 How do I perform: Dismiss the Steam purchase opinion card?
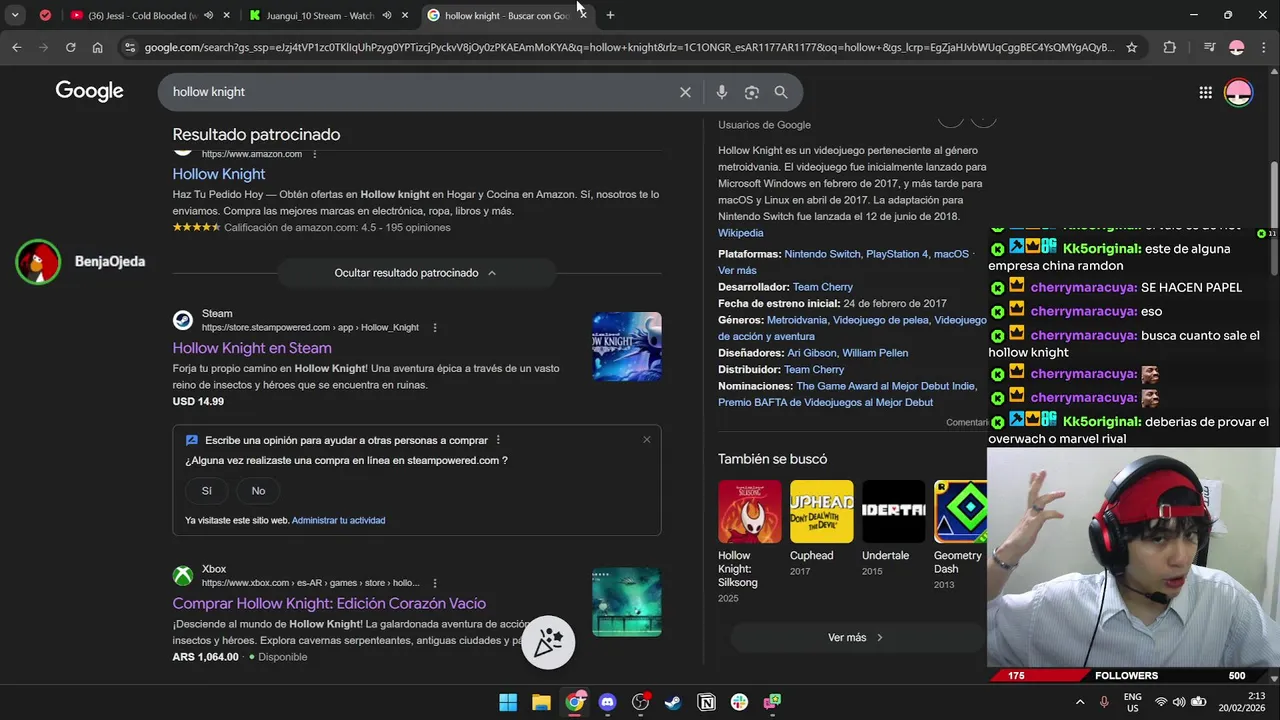click(647, 440)
